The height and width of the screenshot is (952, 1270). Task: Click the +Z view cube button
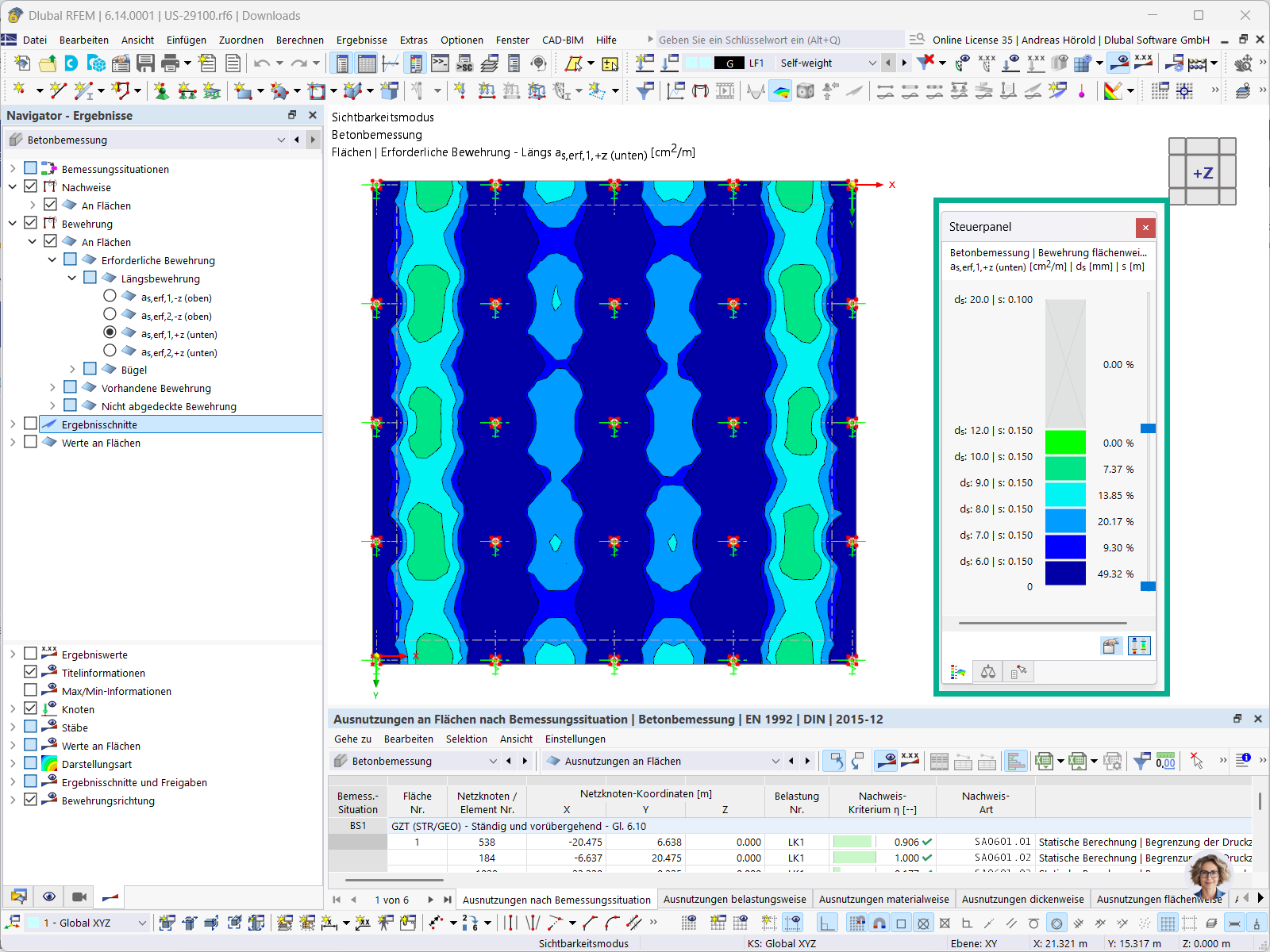click(x=1203, y=172)
